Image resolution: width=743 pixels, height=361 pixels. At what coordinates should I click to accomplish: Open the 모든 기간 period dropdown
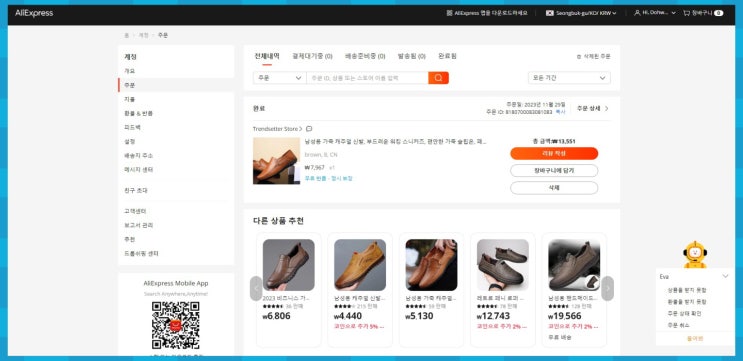pyautogui.click(x=569, y=78)
